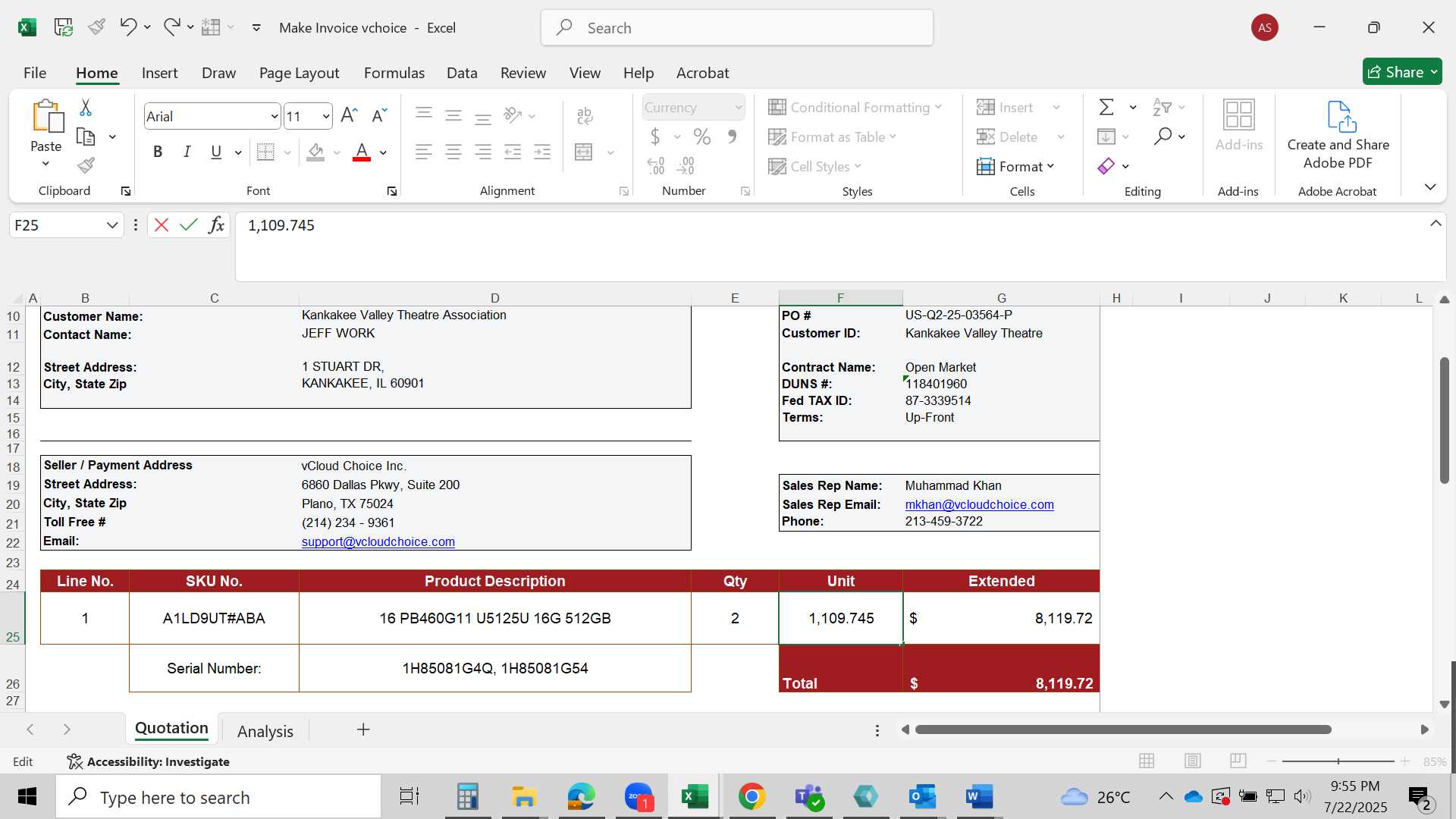
Task: Cancel cell entry with red X
Action: (x=161, y=225)
